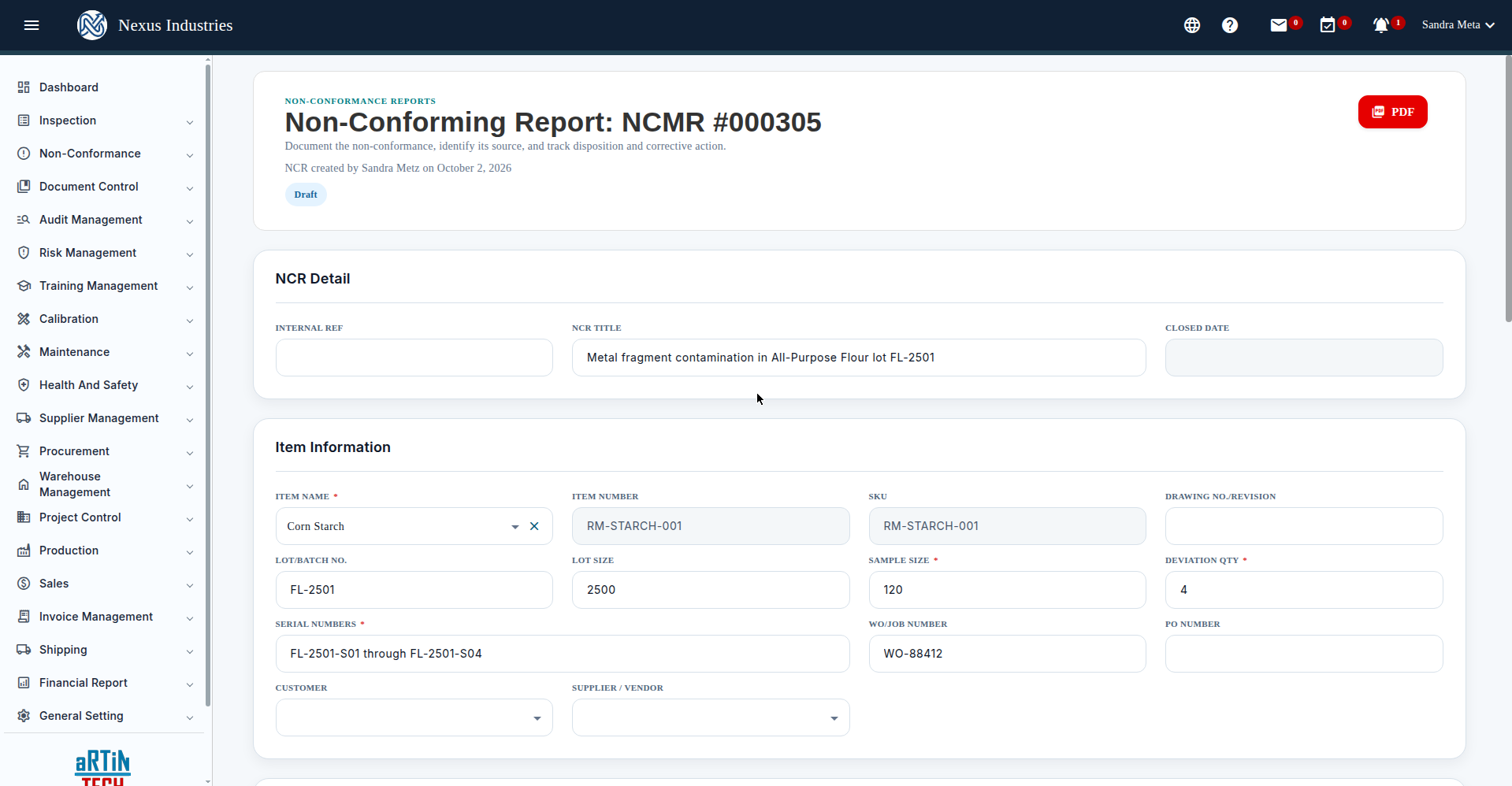The height and width of the screenshot is (786, 1512).
Task: Click the General Setting gear icon
Action: 24,716
